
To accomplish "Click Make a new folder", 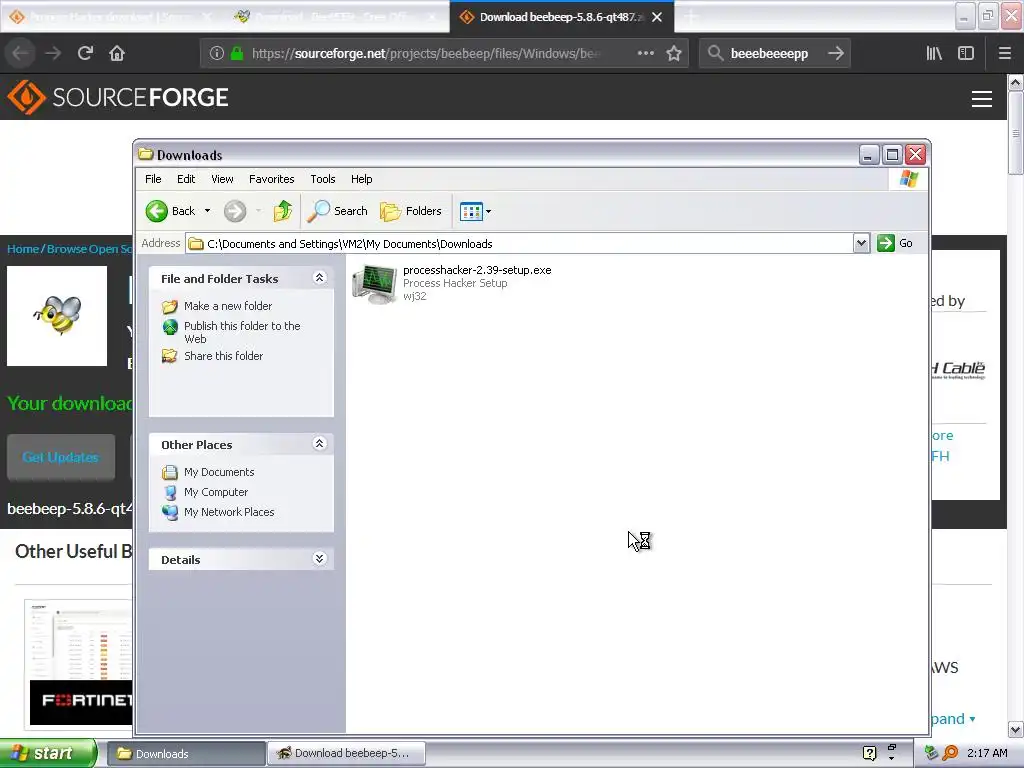I will click(x=228, y=306).
